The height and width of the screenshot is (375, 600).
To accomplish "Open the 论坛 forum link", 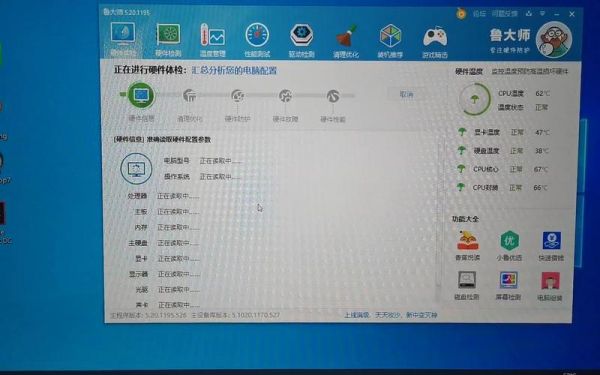I will coord(479,14).
